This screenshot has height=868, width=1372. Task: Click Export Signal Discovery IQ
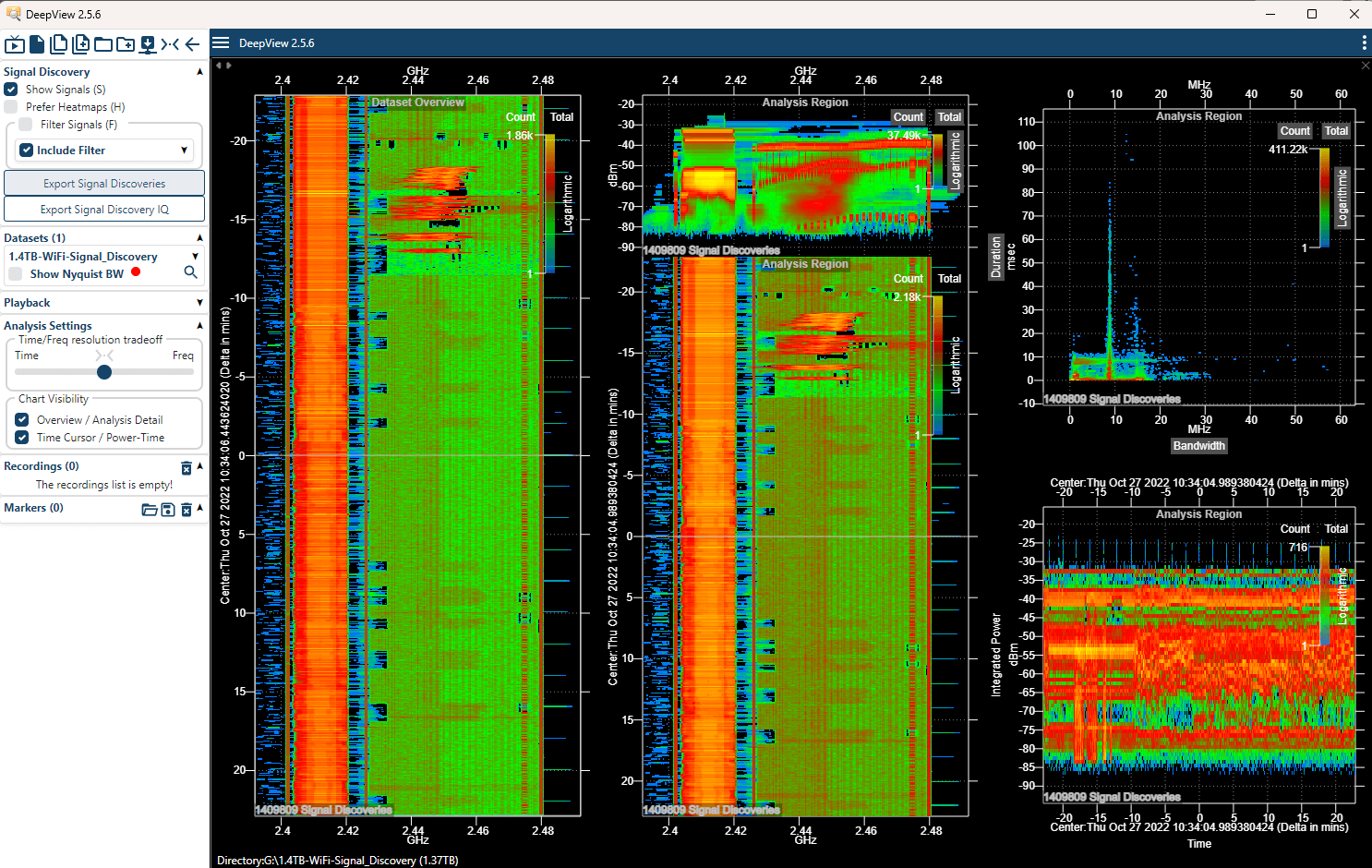click(x=103, y=209)
